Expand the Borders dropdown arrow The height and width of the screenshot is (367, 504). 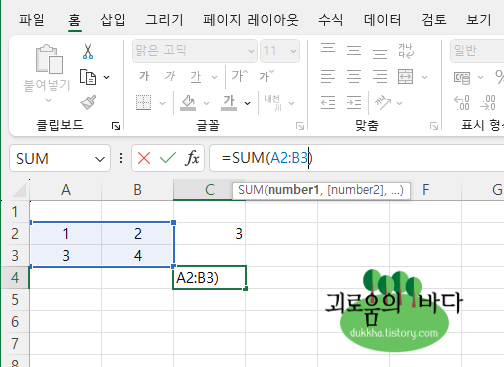pyautogui.click(x=162, y=103)
